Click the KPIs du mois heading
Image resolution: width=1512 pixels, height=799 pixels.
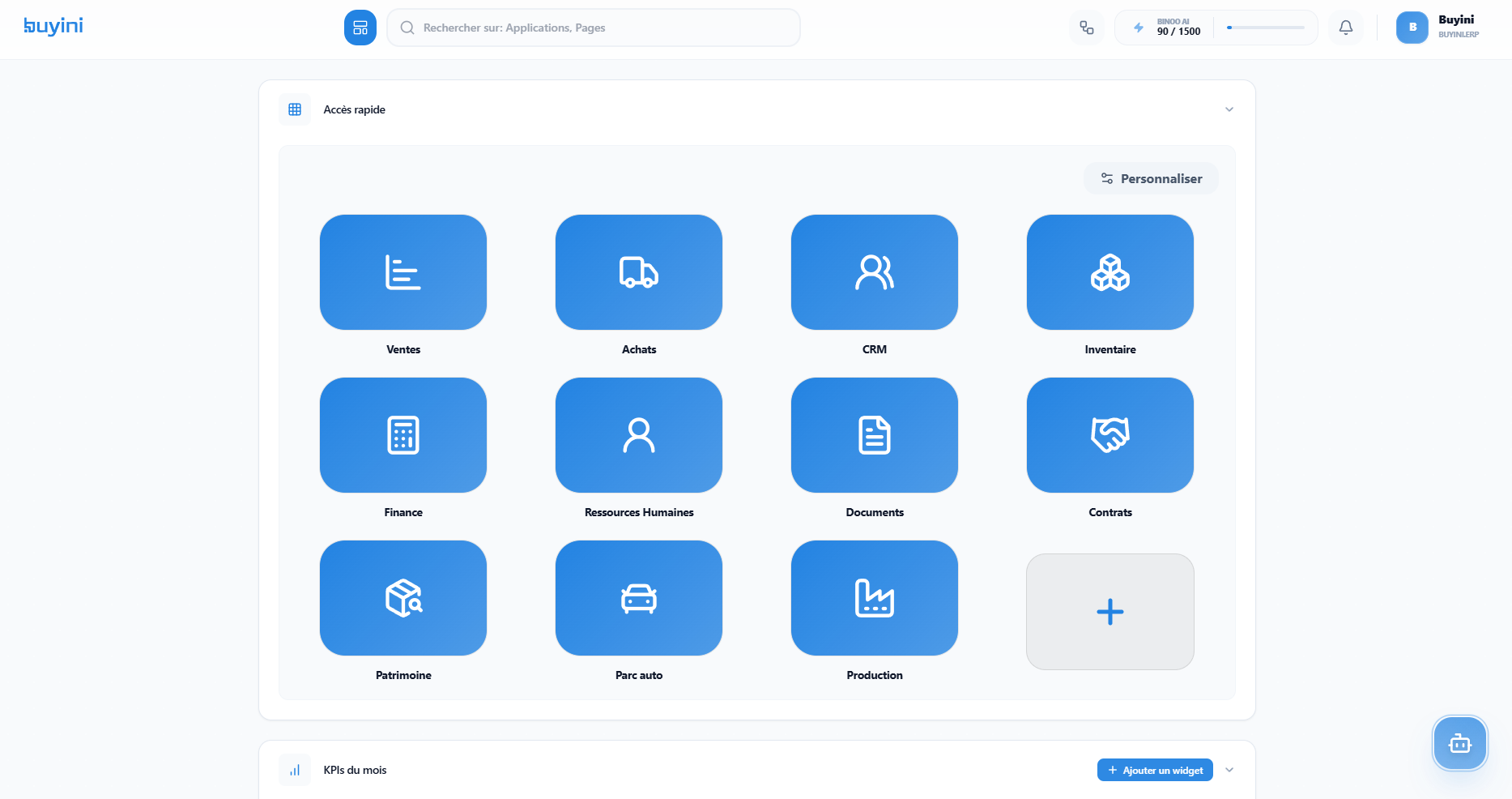355,770
